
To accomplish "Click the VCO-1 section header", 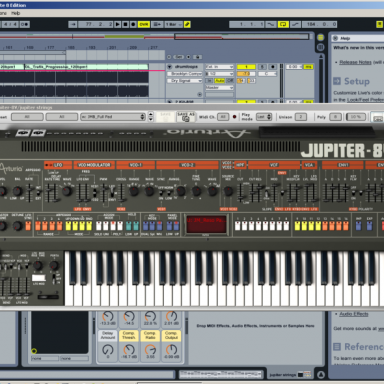I will tap(135, 165).
